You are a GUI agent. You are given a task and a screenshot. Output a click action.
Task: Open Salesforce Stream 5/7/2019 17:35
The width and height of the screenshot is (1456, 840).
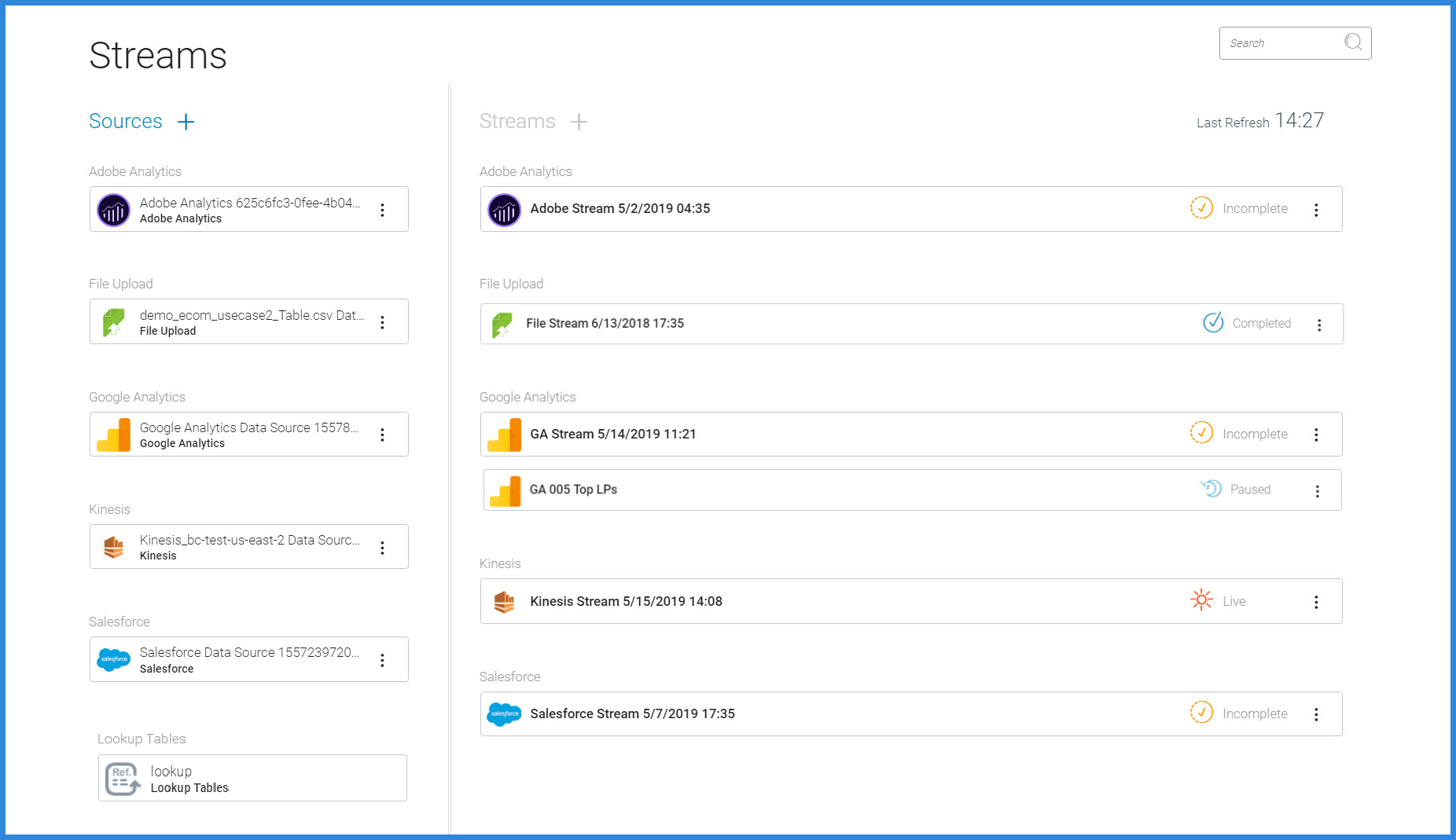911,713
